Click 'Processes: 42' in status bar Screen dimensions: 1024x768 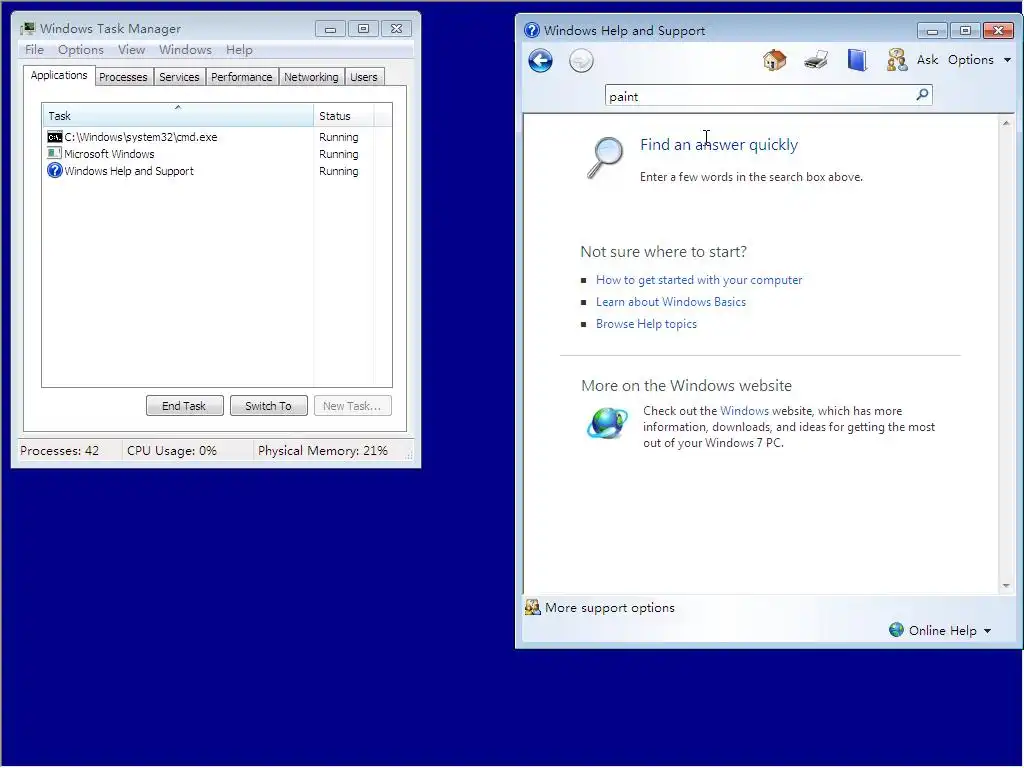coord(59,451)
